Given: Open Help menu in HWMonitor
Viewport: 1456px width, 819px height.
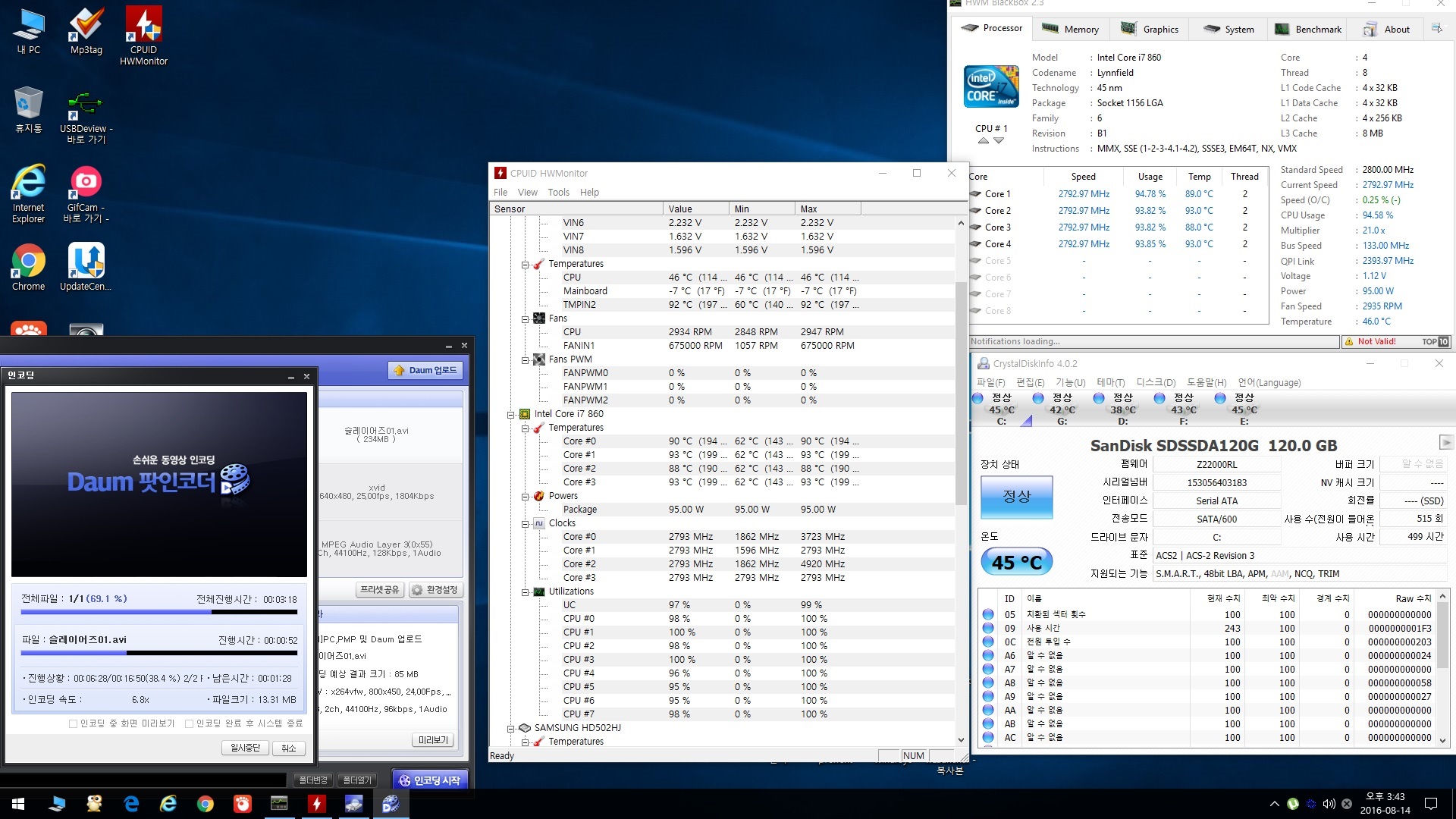Looking at the screenshot, I should (x=589, y=193).
